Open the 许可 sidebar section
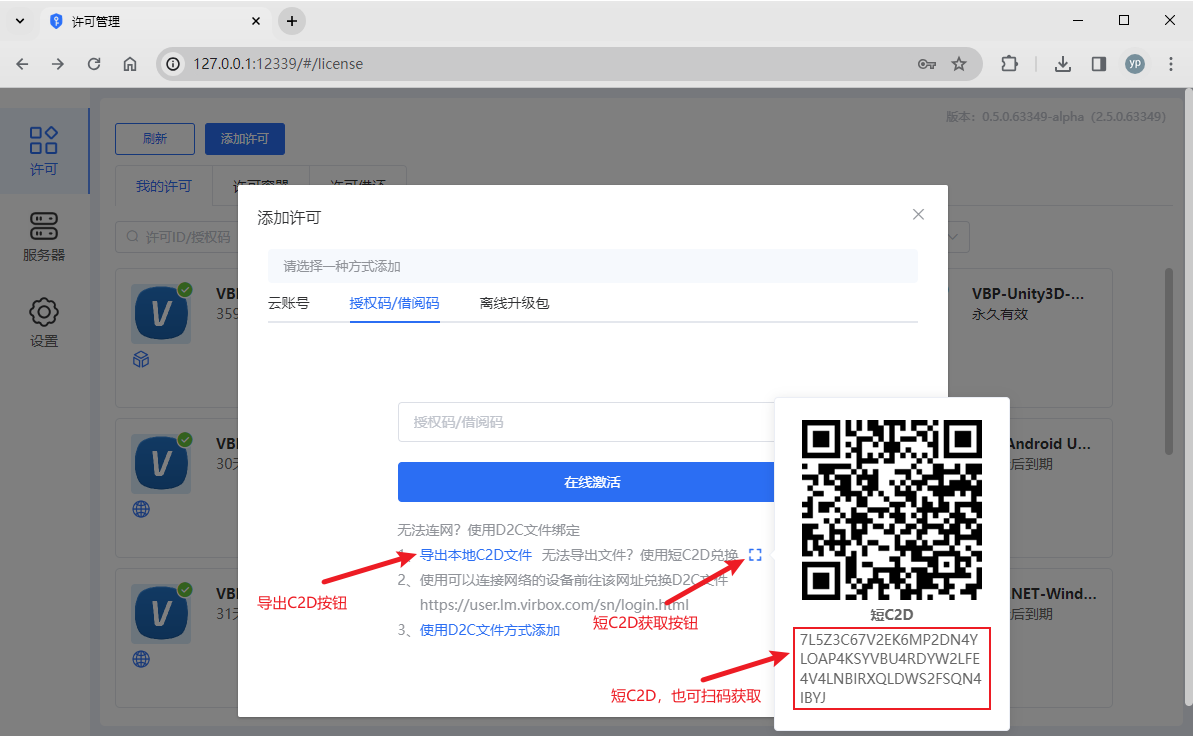Viewport: 1193px width, 736px height. point(43,151)
